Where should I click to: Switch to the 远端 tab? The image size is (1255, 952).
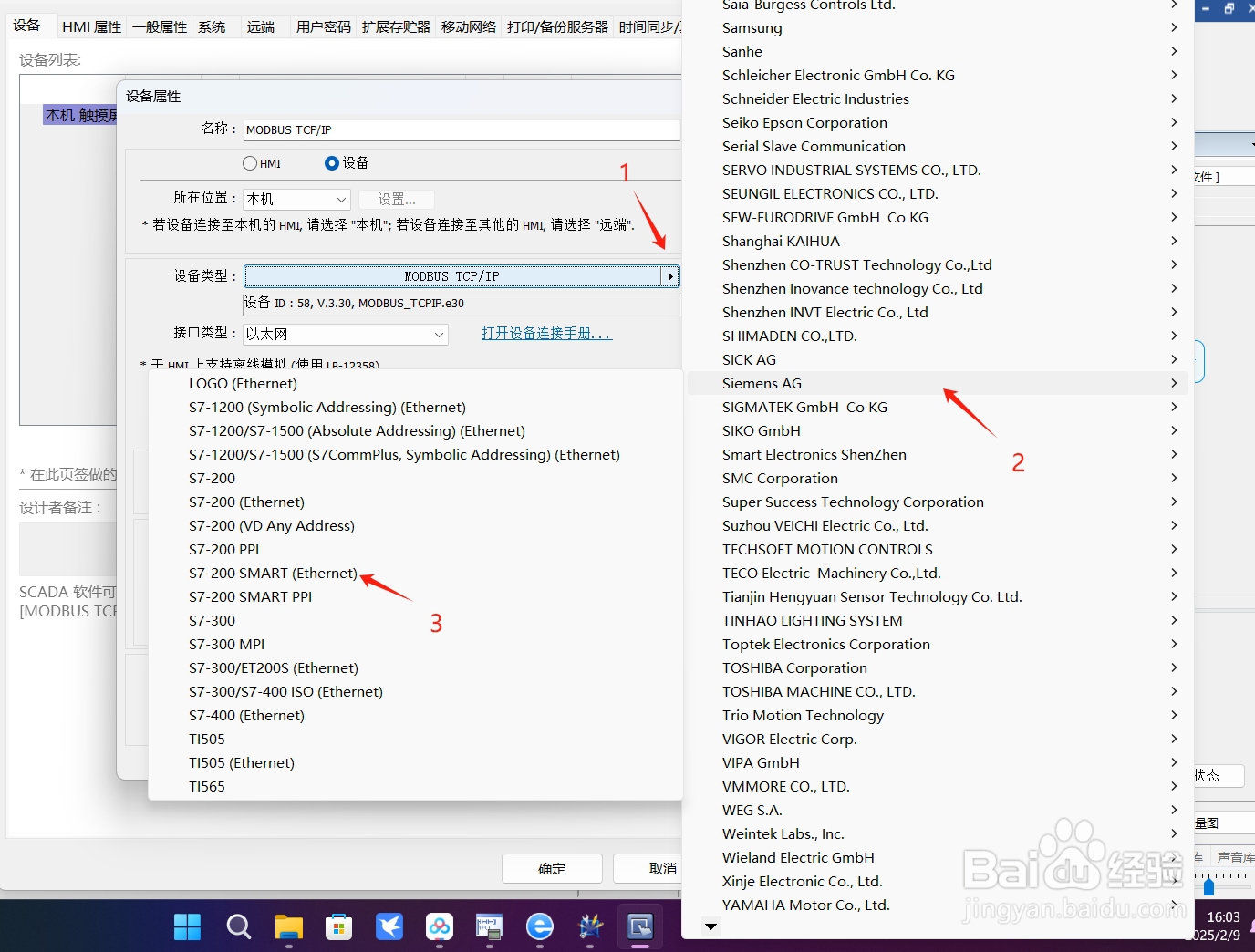[x=261, y=27]
